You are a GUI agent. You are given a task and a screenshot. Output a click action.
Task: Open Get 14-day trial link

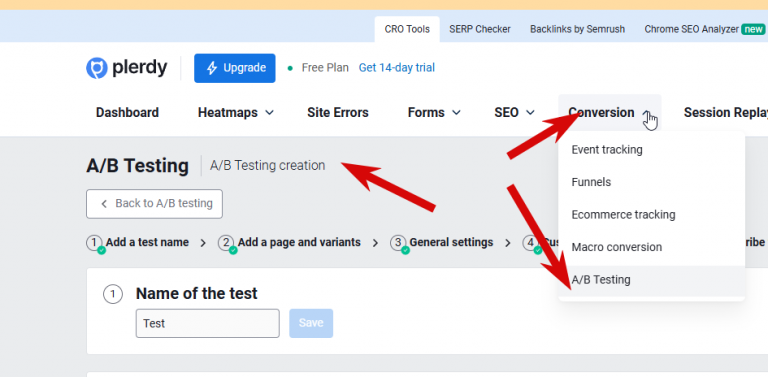[397, 68]
